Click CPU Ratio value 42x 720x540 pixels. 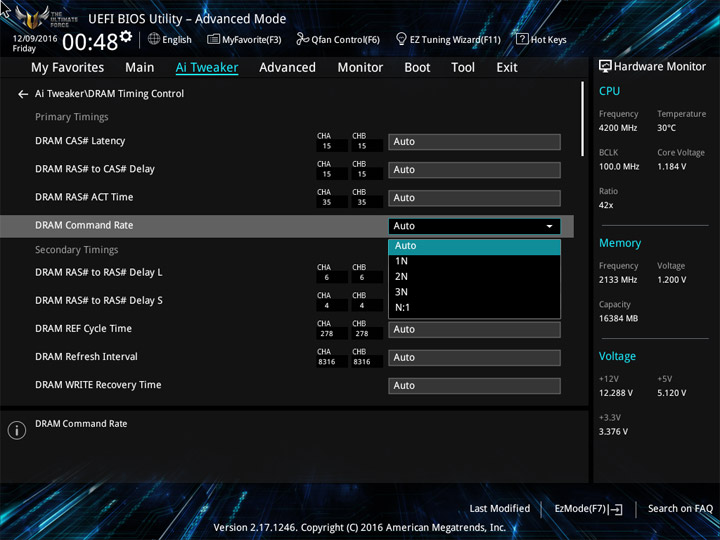pos(606,205)
